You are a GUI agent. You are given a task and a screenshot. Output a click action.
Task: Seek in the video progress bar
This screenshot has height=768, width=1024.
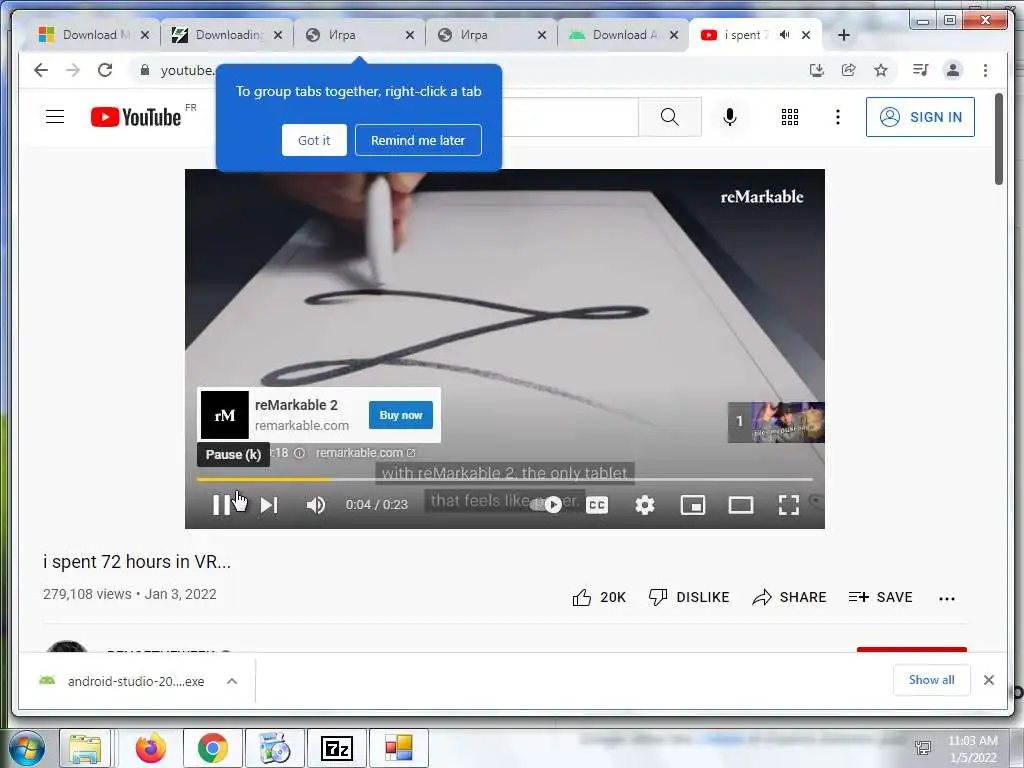tap(505, 479)
